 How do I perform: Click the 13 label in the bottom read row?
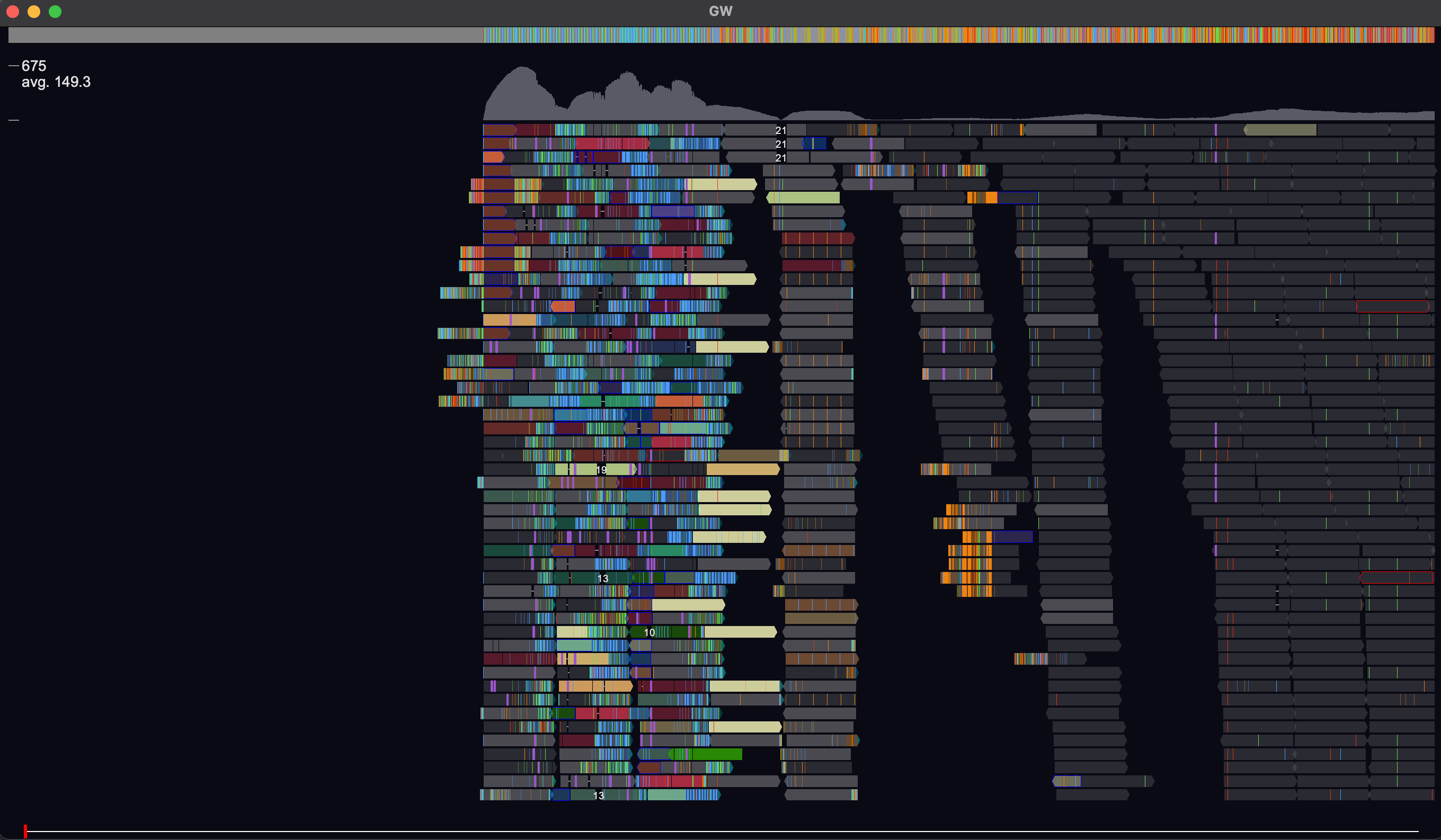coord(598,795)
